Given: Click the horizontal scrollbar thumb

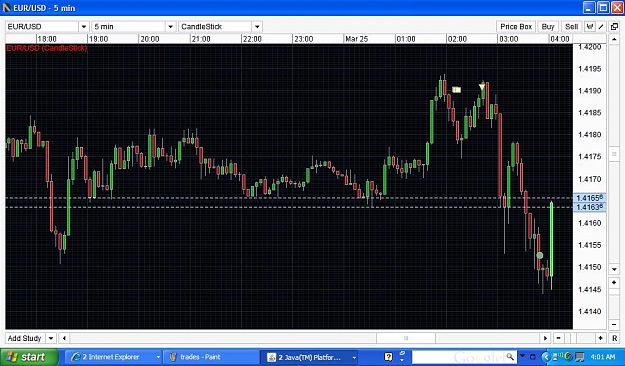Looking at the screenshot, I should pos(406,338).
